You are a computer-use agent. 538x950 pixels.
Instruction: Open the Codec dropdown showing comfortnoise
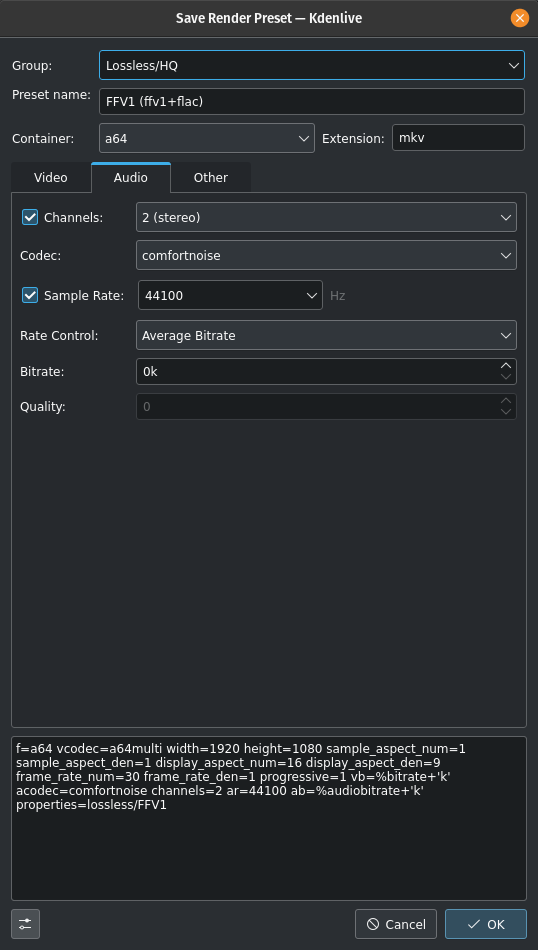click(327, 255)
